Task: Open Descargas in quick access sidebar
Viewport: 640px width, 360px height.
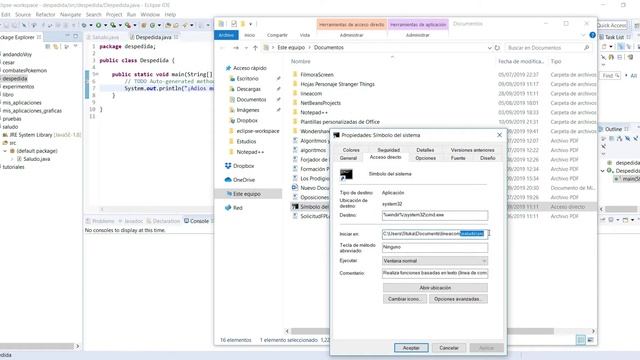Action: click(x=248, y=89)
